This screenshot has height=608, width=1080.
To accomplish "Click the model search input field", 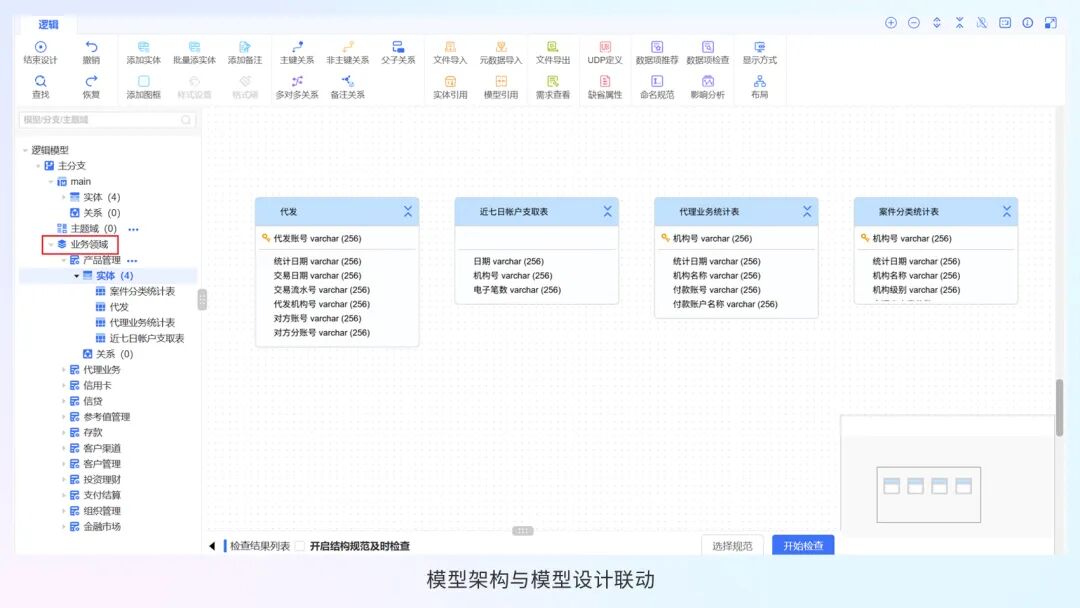I will pos(100,118).
